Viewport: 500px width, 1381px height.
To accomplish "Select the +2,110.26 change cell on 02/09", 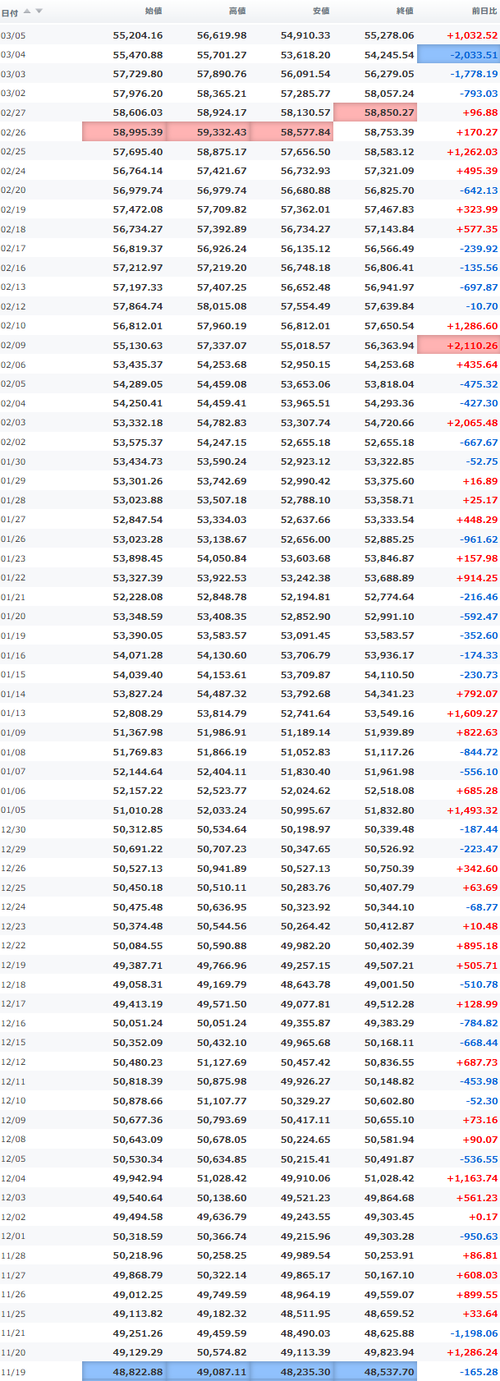I will (458, 345).
